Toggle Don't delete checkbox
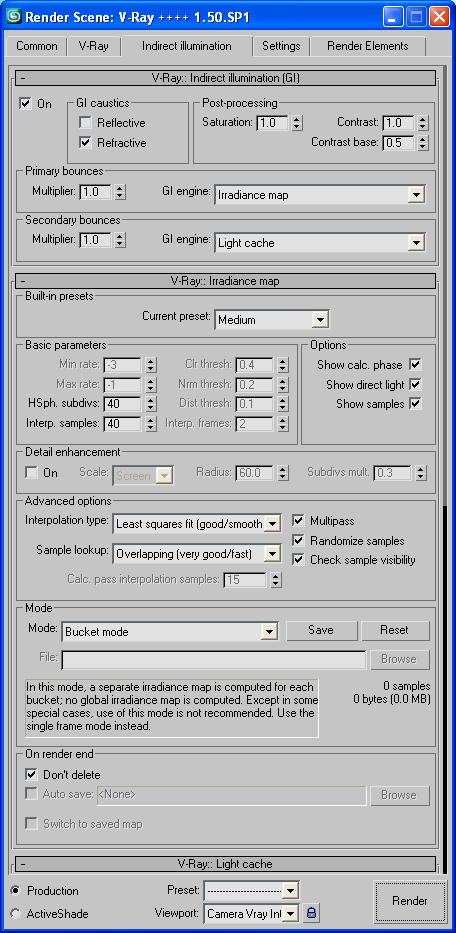456x933 pixels. [31, 775]
